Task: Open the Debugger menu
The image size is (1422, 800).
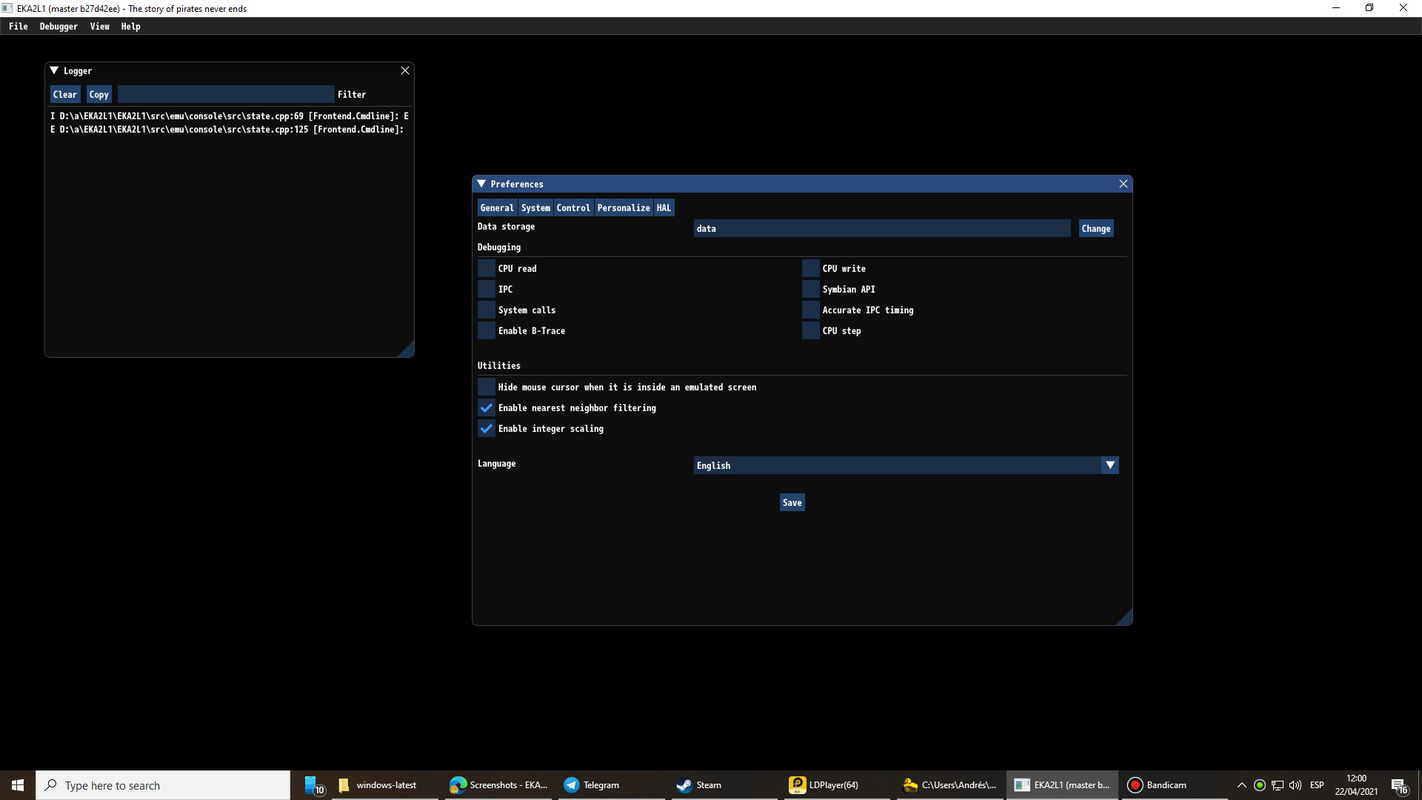Action: (x=59, y=26)
